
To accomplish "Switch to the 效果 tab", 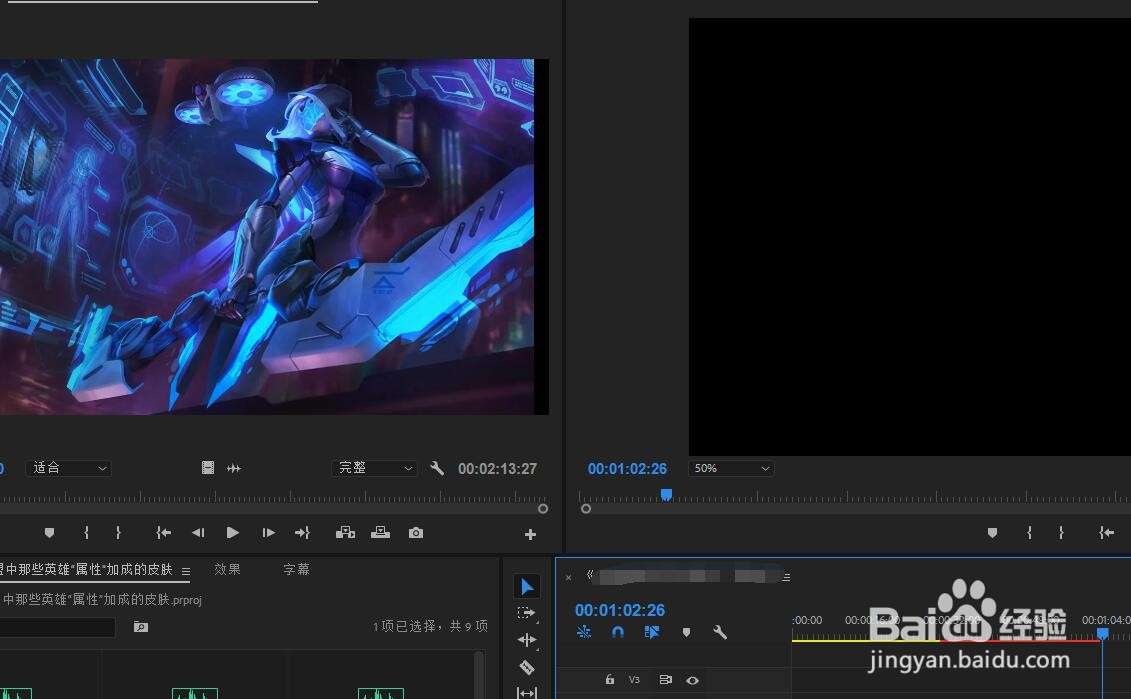I will click(227, 569).
